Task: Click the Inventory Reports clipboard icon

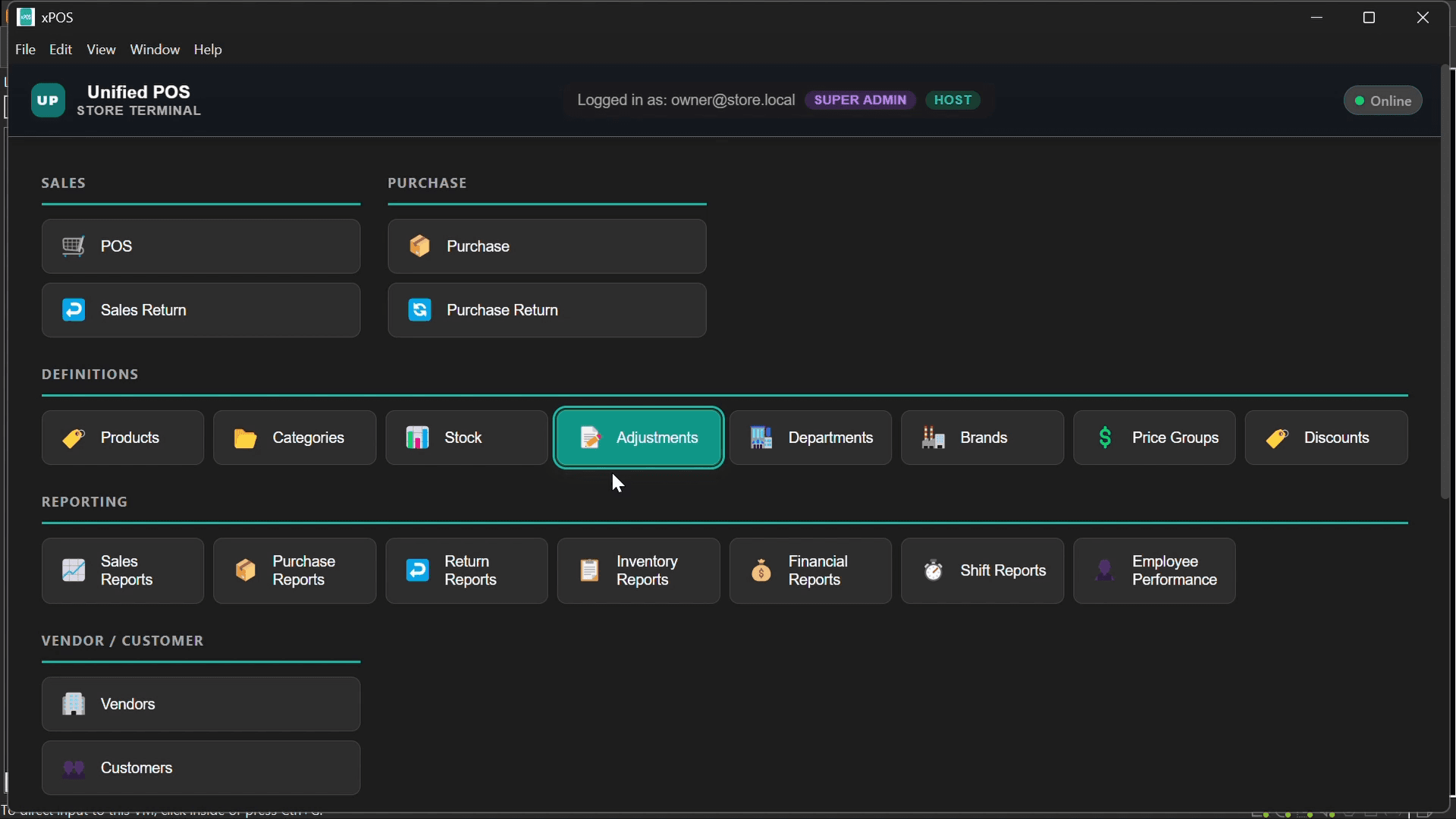Action: [589, 570]
